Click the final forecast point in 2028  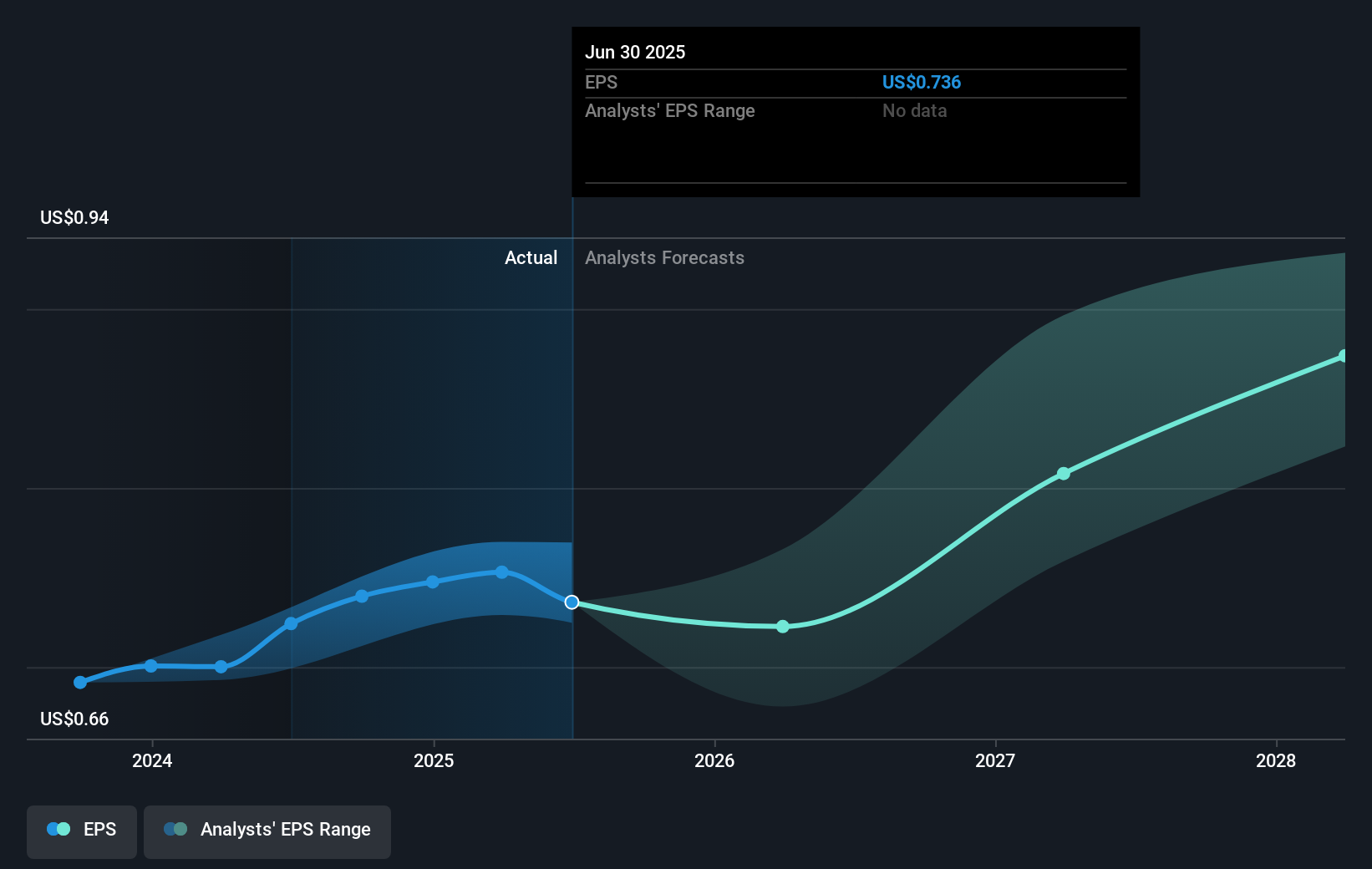[x=1343, y=356]
